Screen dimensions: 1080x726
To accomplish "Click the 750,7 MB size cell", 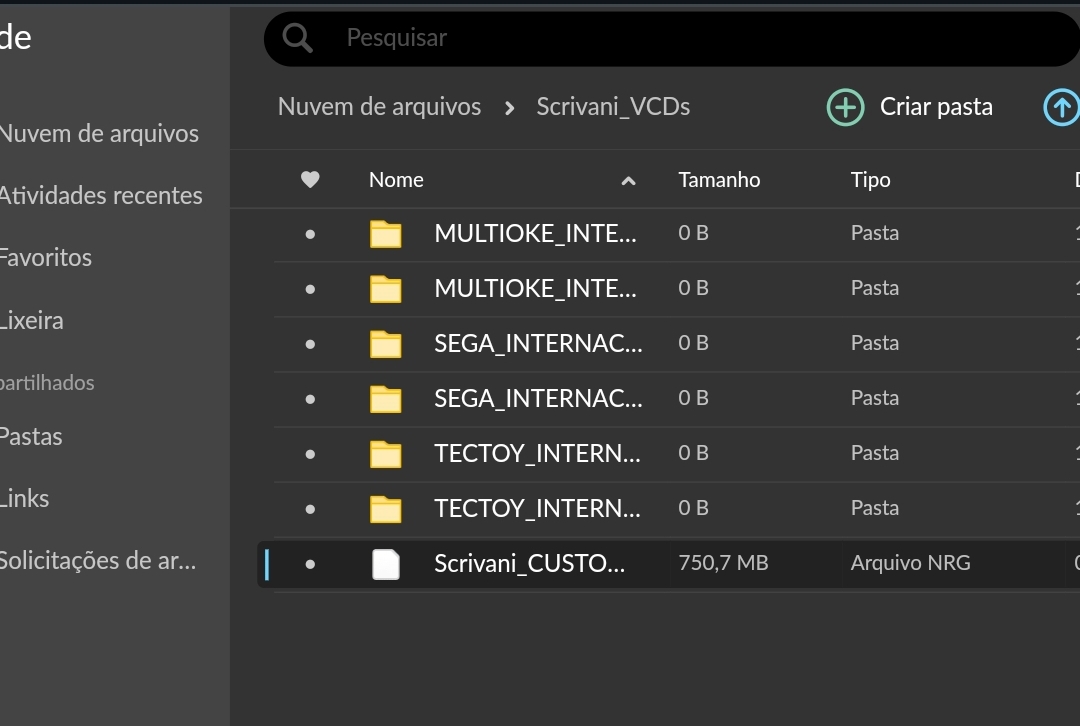I will (723, 563).
